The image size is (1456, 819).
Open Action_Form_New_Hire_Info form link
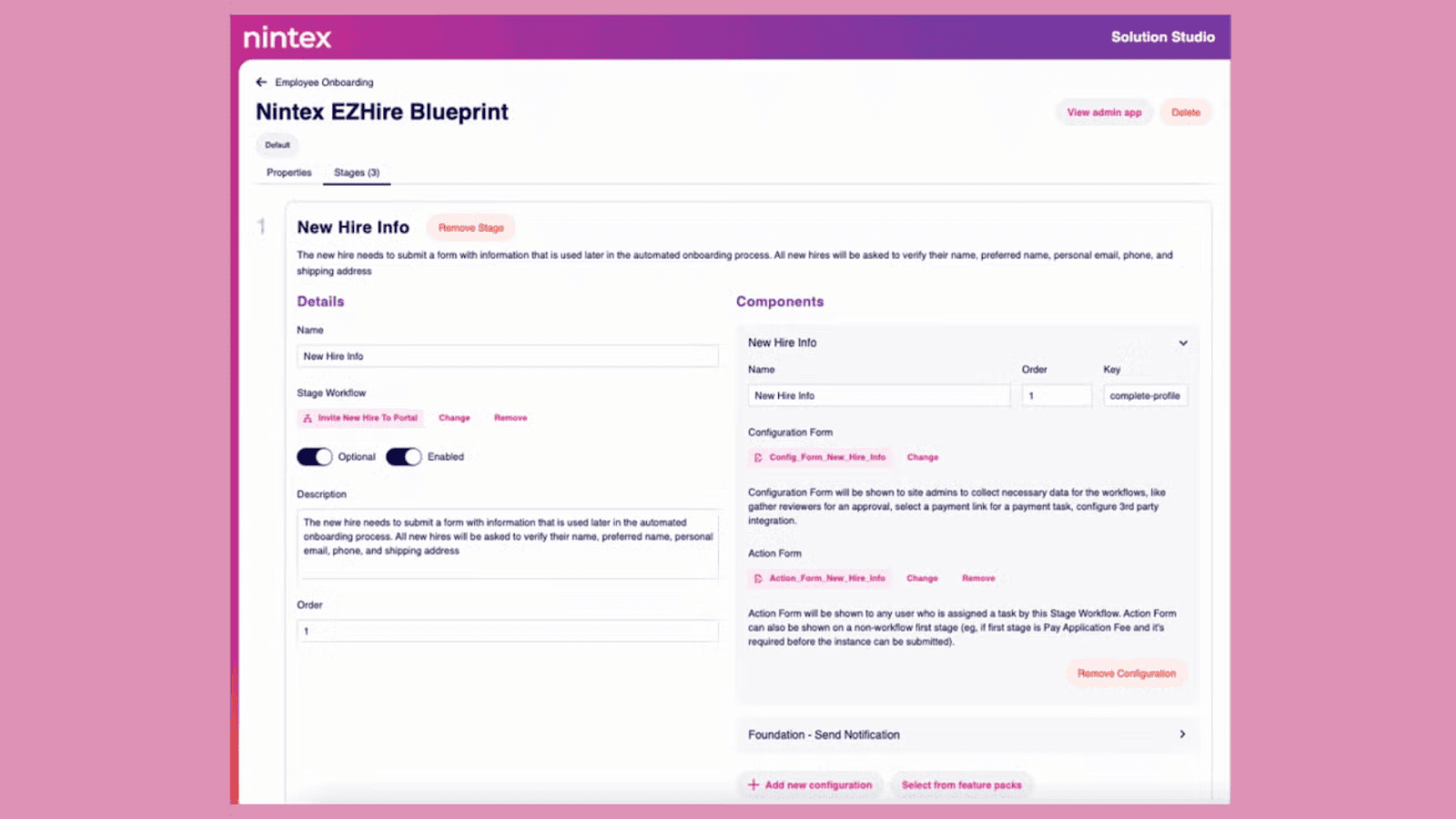tap(820, 579)
